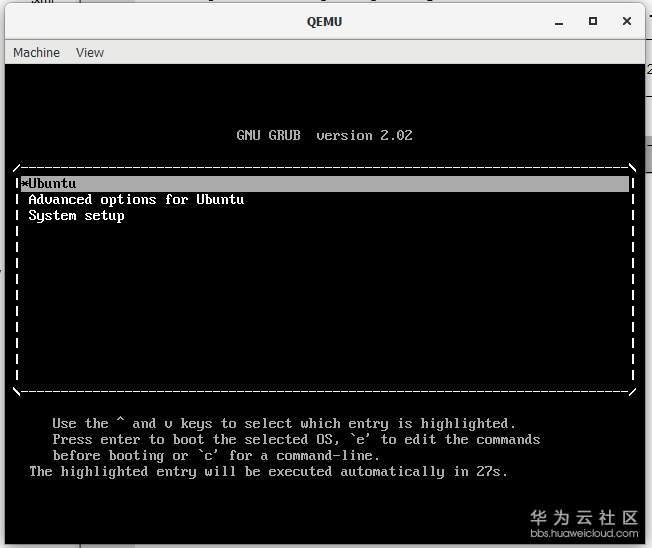Close the QEMU window

[x=627, y=21]
